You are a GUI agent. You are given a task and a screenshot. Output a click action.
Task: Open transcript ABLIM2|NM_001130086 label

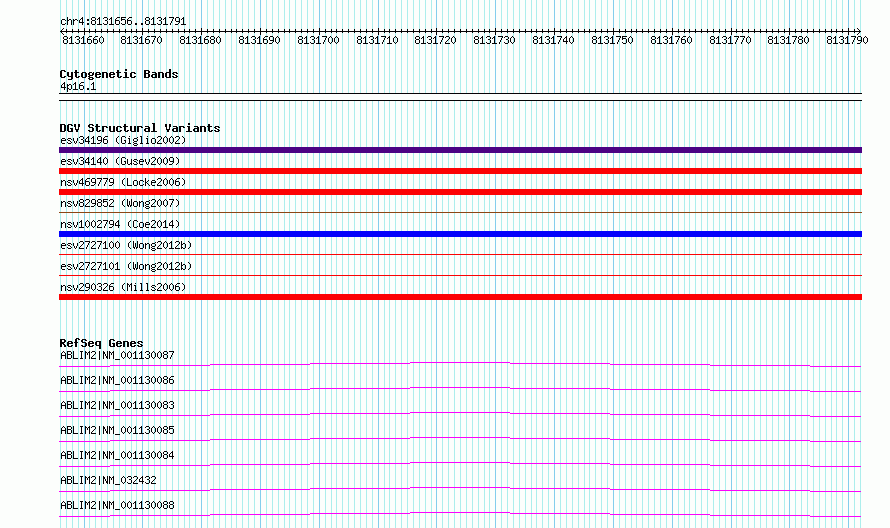coord(117,380)
